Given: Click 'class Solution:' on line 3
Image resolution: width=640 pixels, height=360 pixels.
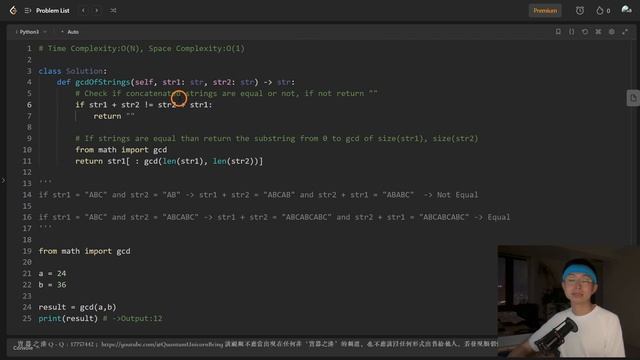Looking at the screenshot, I should pos(73,71).
